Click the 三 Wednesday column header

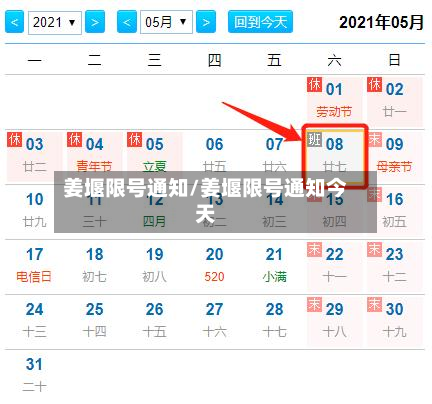coord(155,60)
